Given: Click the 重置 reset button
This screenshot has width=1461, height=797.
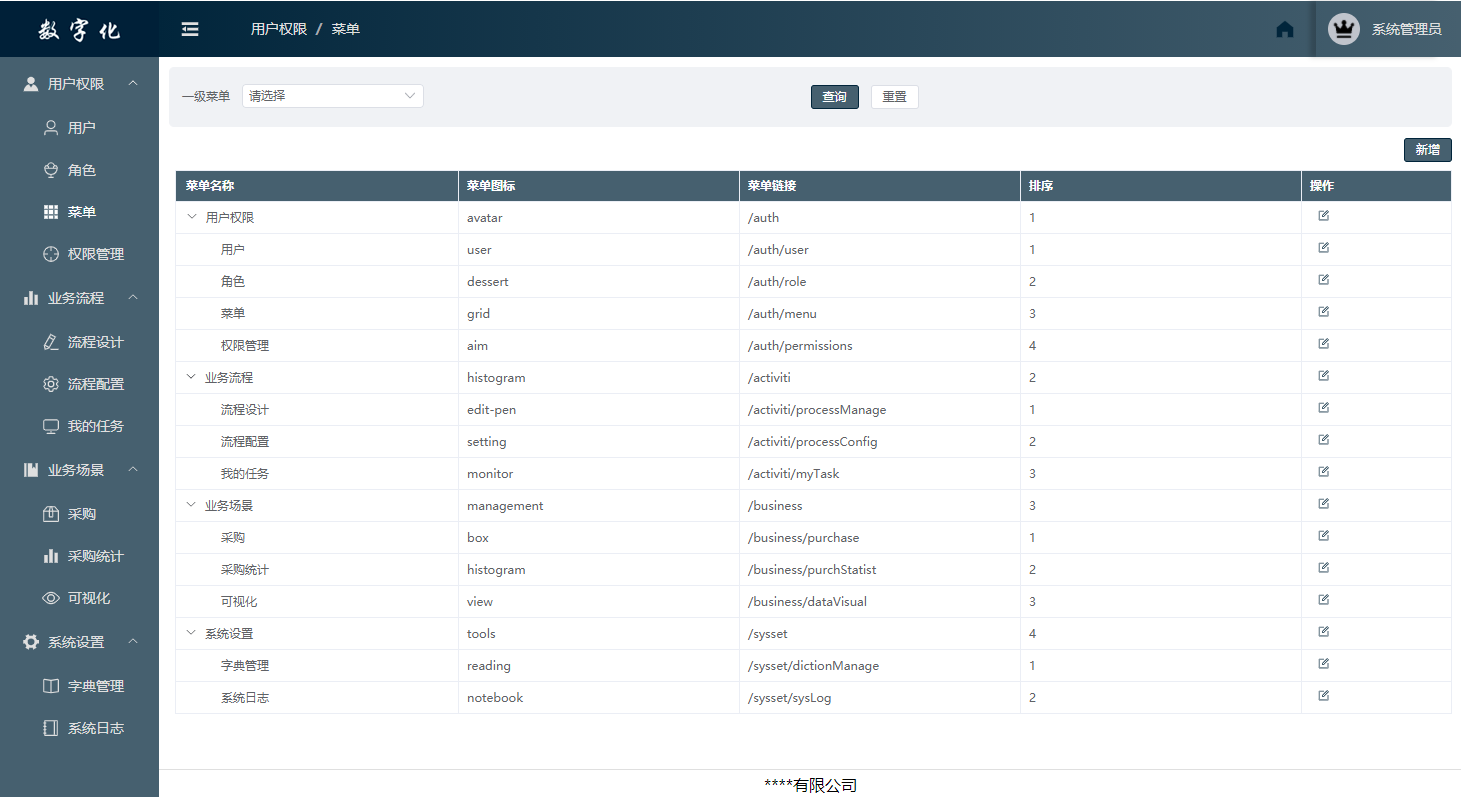Looking at the screenshot, I should [894, 97].
